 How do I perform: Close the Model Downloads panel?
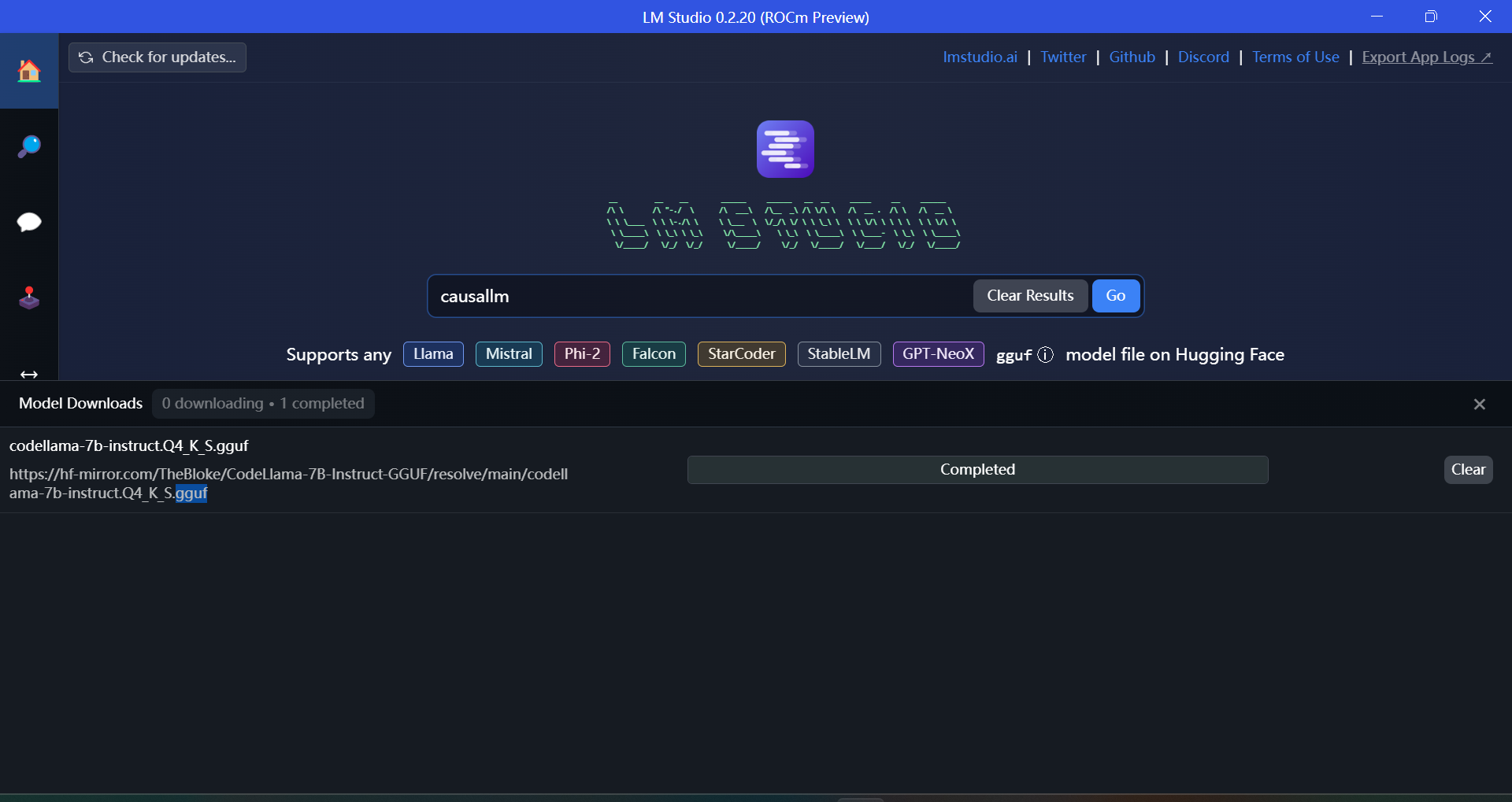point(1480,404)
